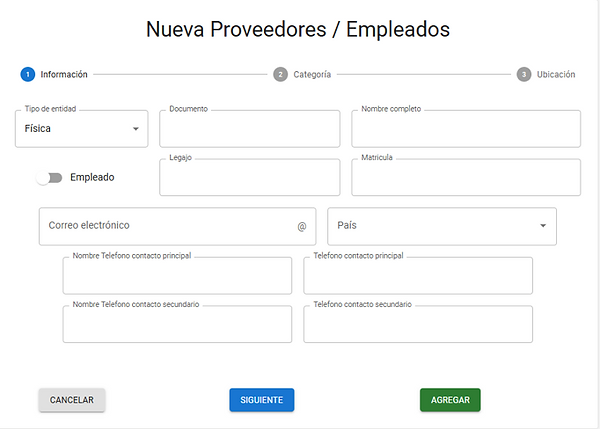Click the step 1 circle icon
The image size is (600, 429).
pyautogui.click(x=28, y=74)
